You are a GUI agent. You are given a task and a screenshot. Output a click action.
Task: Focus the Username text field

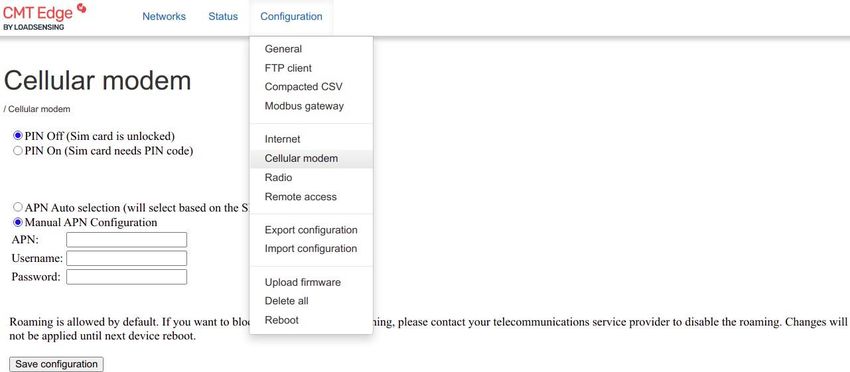coord(126,258)
